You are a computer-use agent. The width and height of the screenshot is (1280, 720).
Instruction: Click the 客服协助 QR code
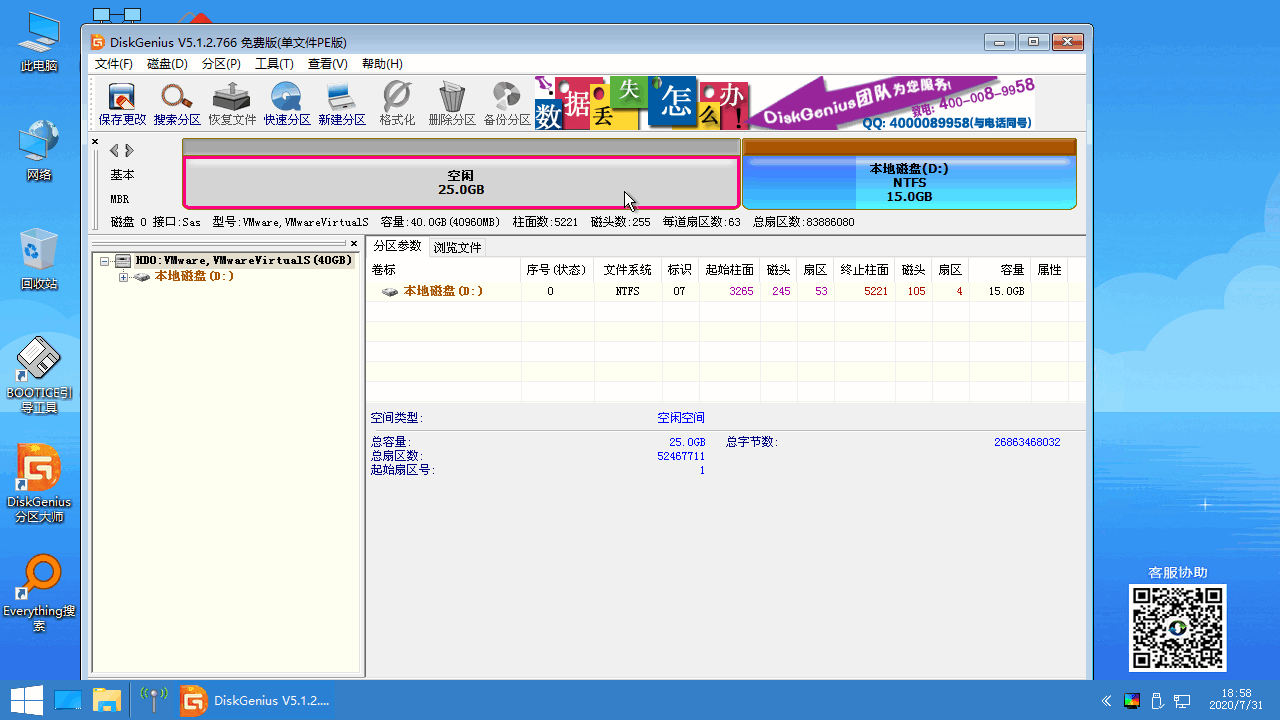[1177, 628]
